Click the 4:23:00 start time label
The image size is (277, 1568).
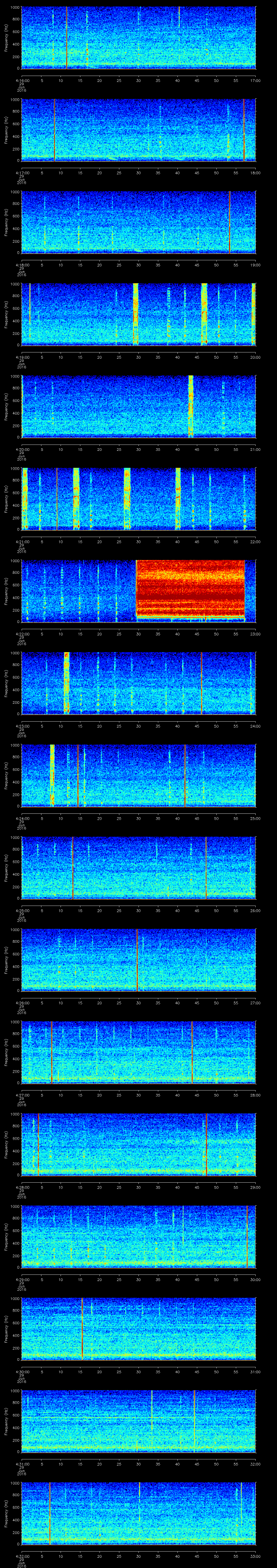click(22, 726)
